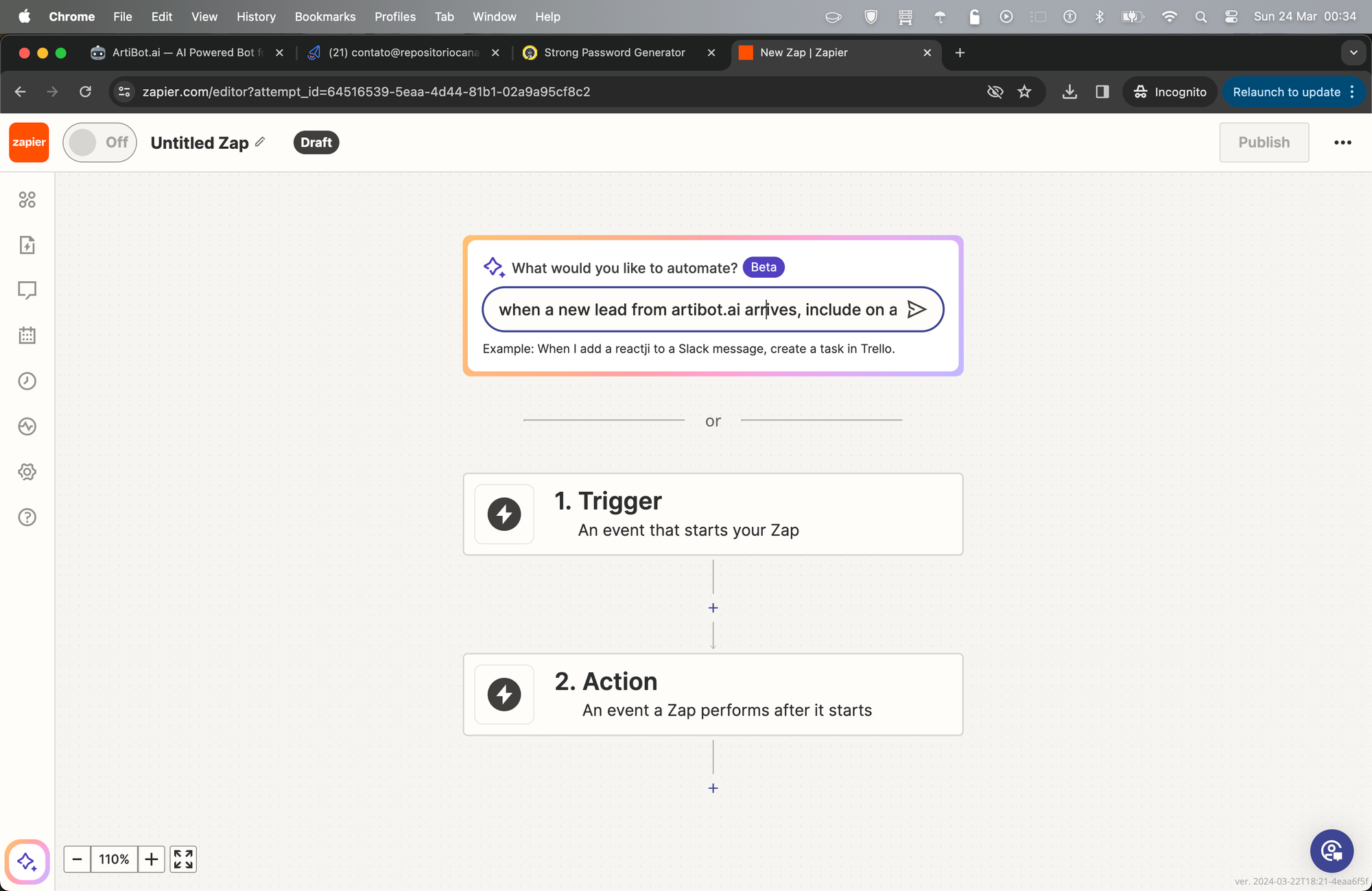Toggle the Zap On/Off switch

[x=99, y=143]
